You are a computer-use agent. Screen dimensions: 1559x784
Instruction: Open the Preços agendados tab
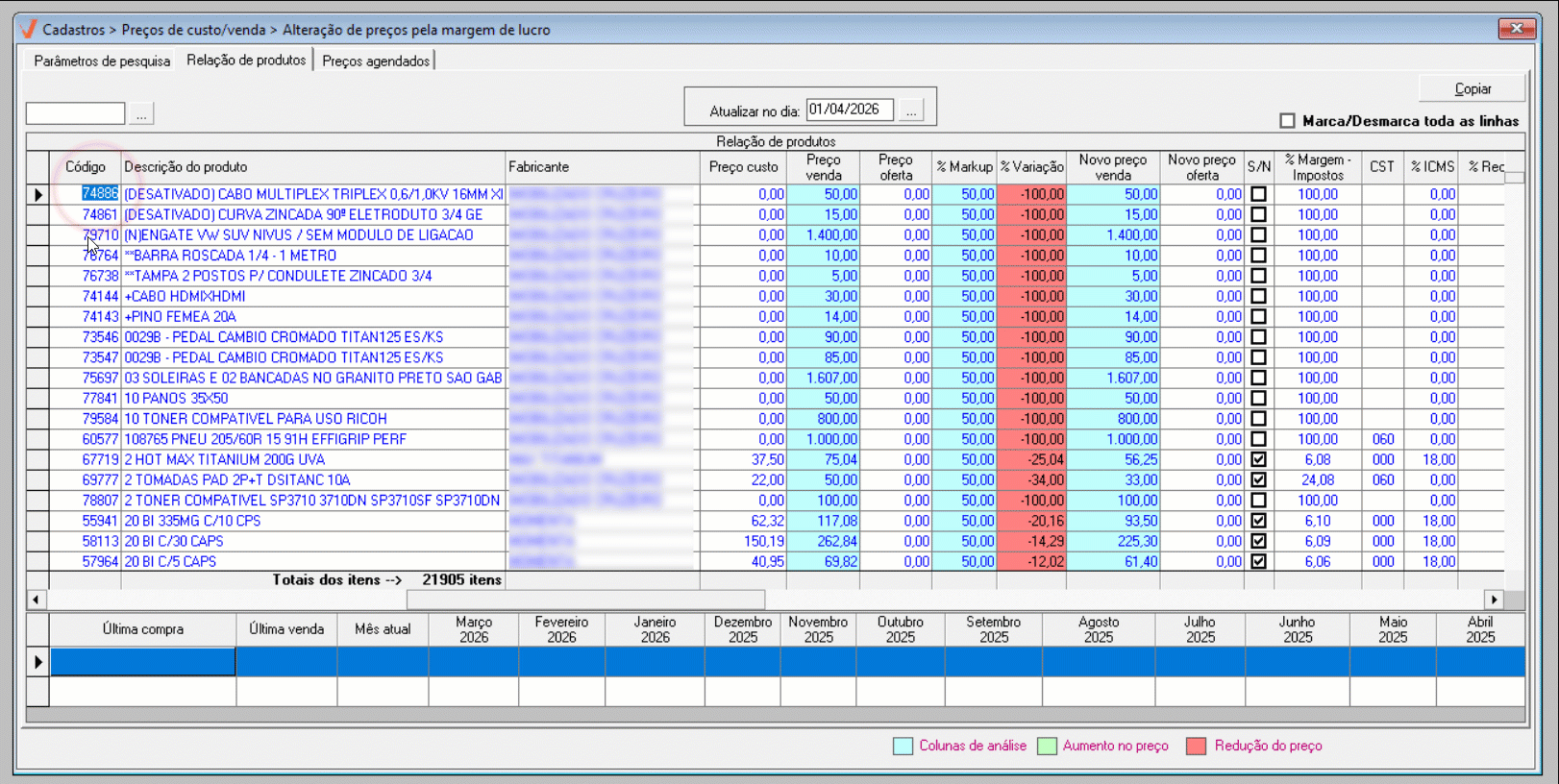376,61
